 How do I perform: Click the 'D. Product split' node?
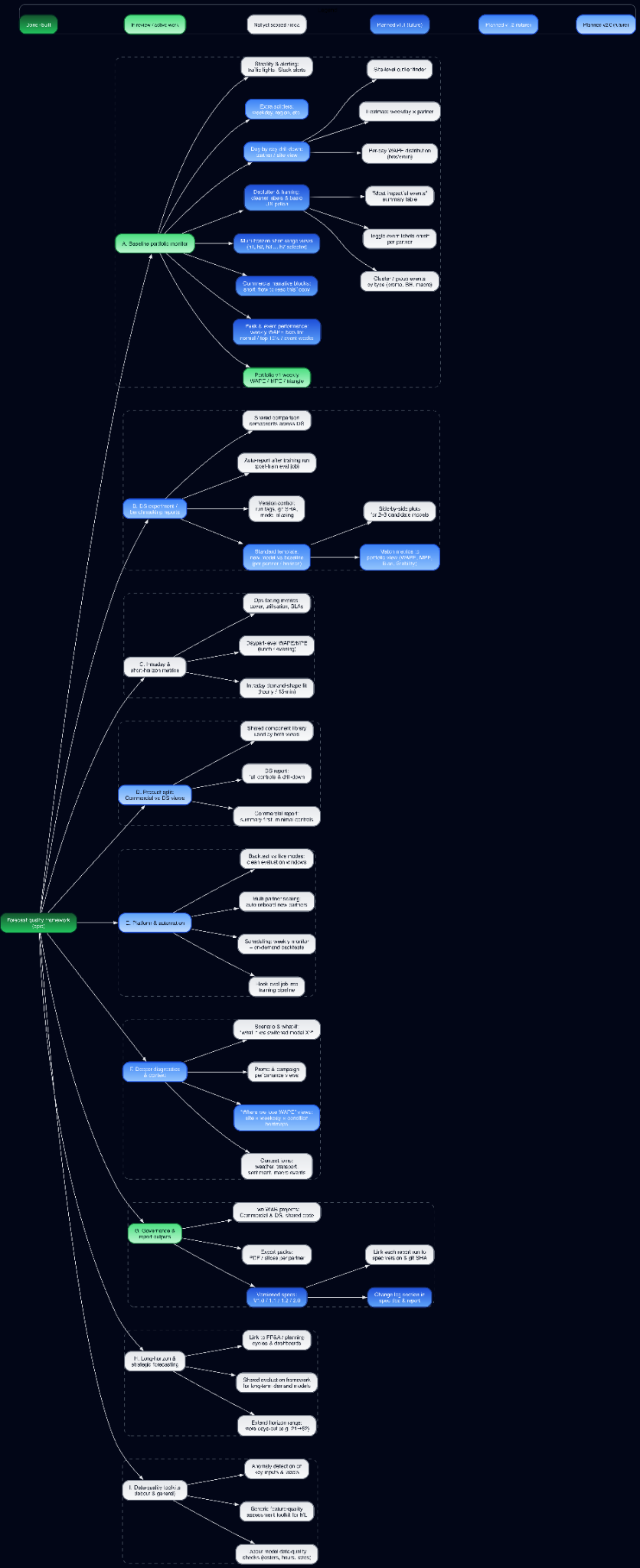tap(155, 795)
